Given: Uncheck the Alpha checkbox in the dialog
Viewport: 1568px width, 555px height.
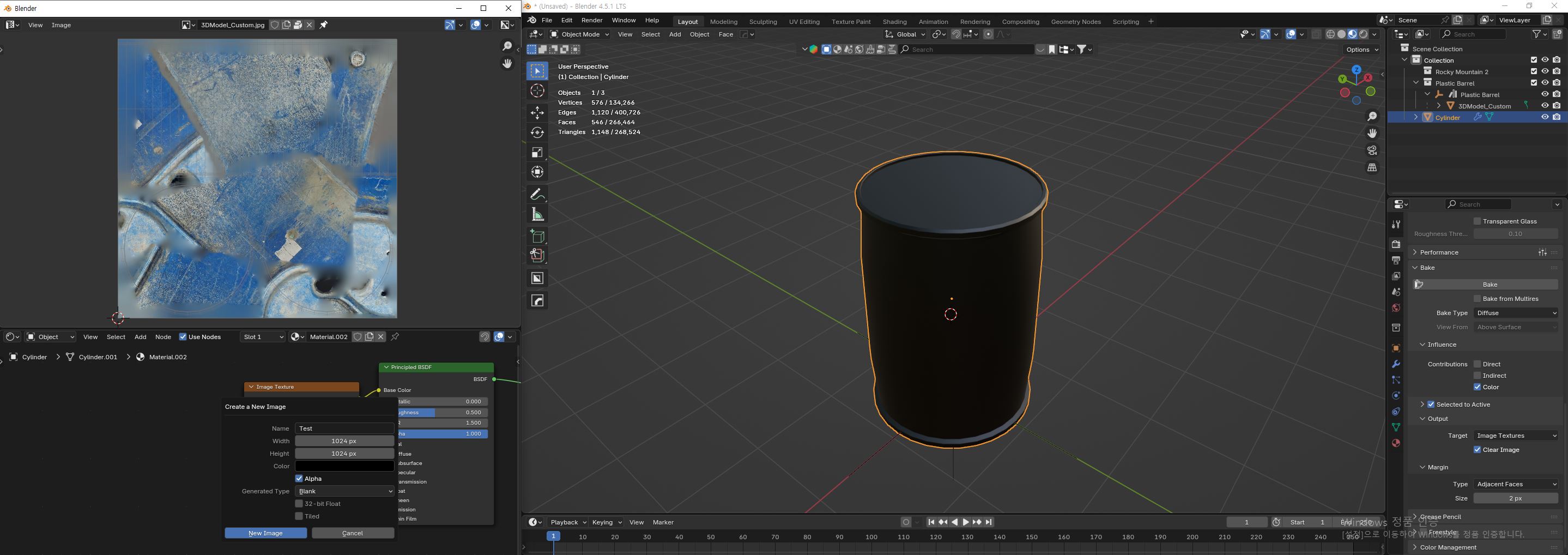Looking at the screenshot, I should pyautogui.click(x=299, y=478).
